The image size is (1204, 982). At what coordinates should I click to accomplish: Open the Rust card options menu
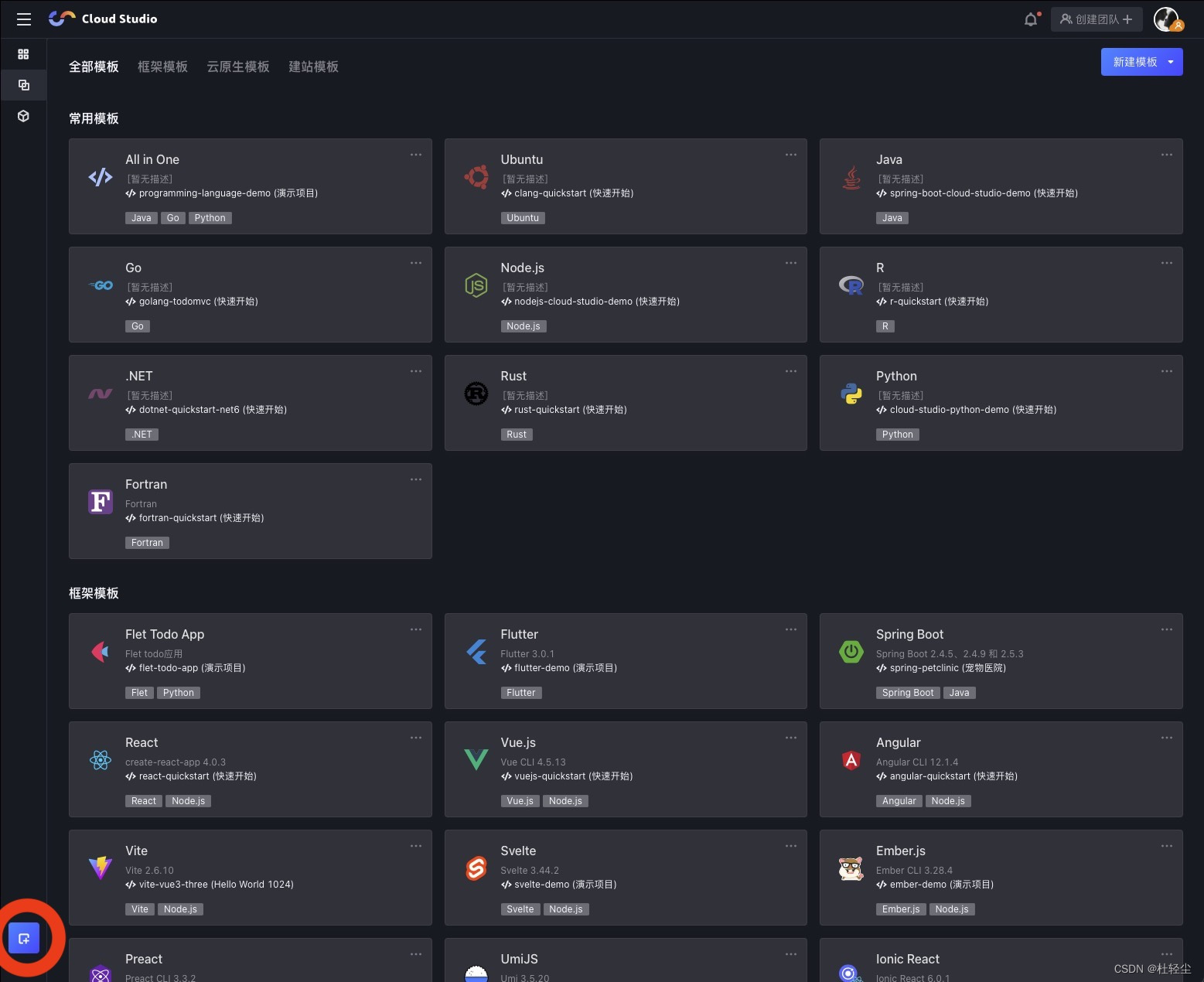pyautogui.click(x=791, y=371)
